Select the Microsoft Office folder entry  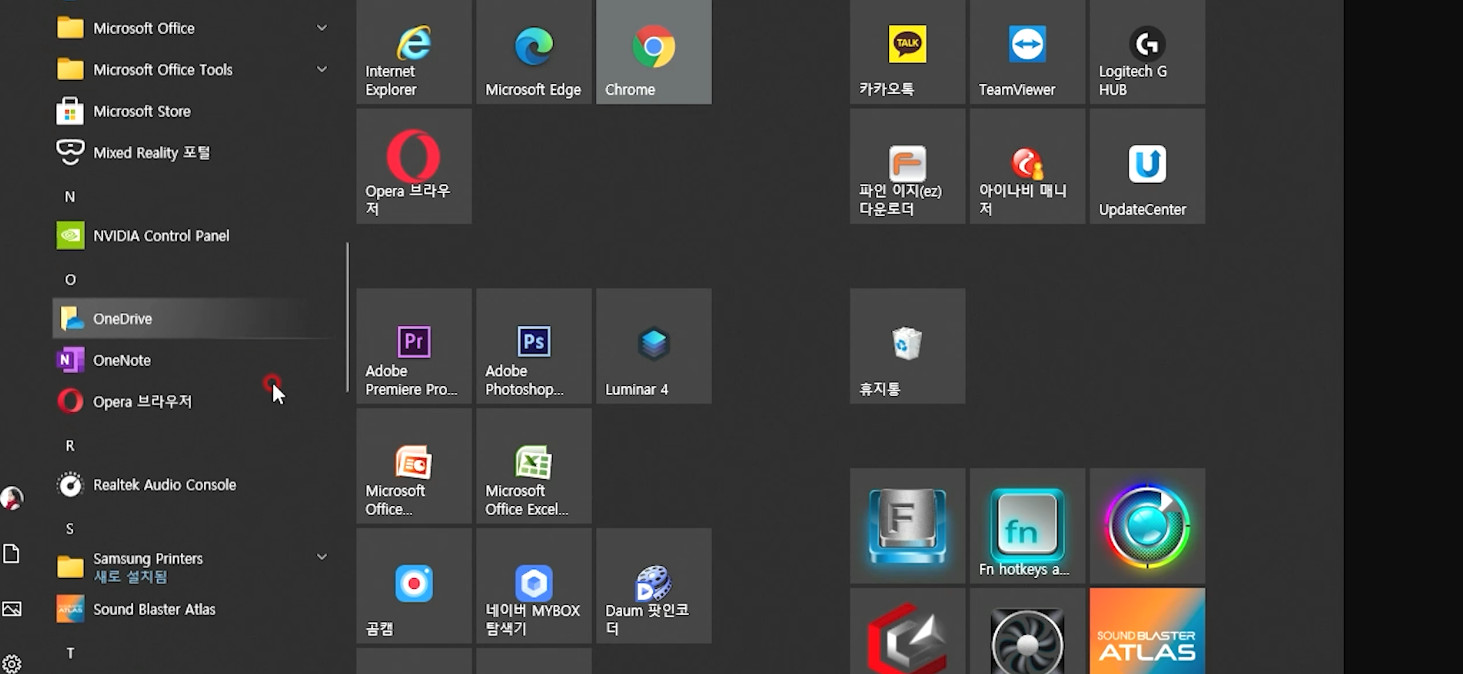coord(192,28)
